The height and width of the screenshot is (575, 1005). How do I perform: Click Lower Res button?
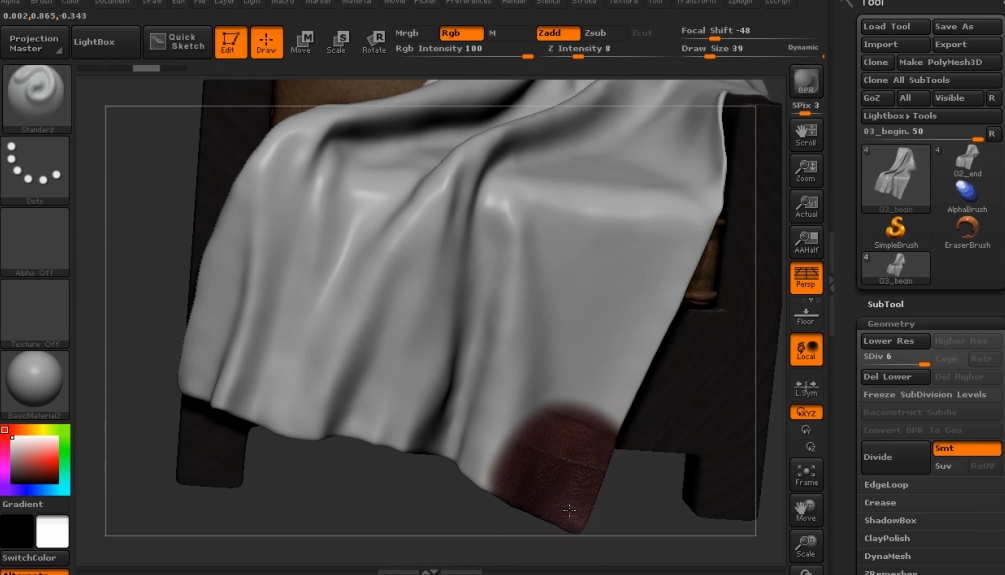point(895,341)
